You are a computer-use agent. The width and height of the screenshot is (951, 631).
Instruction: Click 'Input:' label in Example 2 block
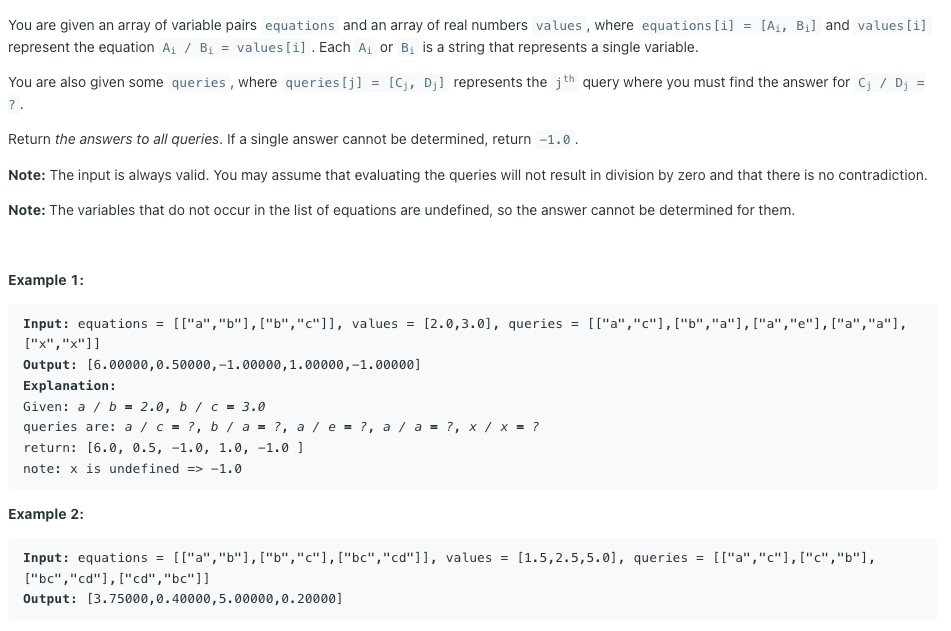pos(46,558)
